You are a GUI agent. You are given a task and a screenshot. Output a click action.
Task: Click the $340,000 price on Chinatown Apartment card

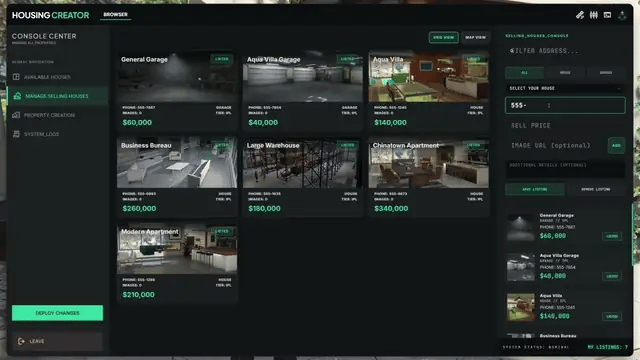(x=391, y=209)
